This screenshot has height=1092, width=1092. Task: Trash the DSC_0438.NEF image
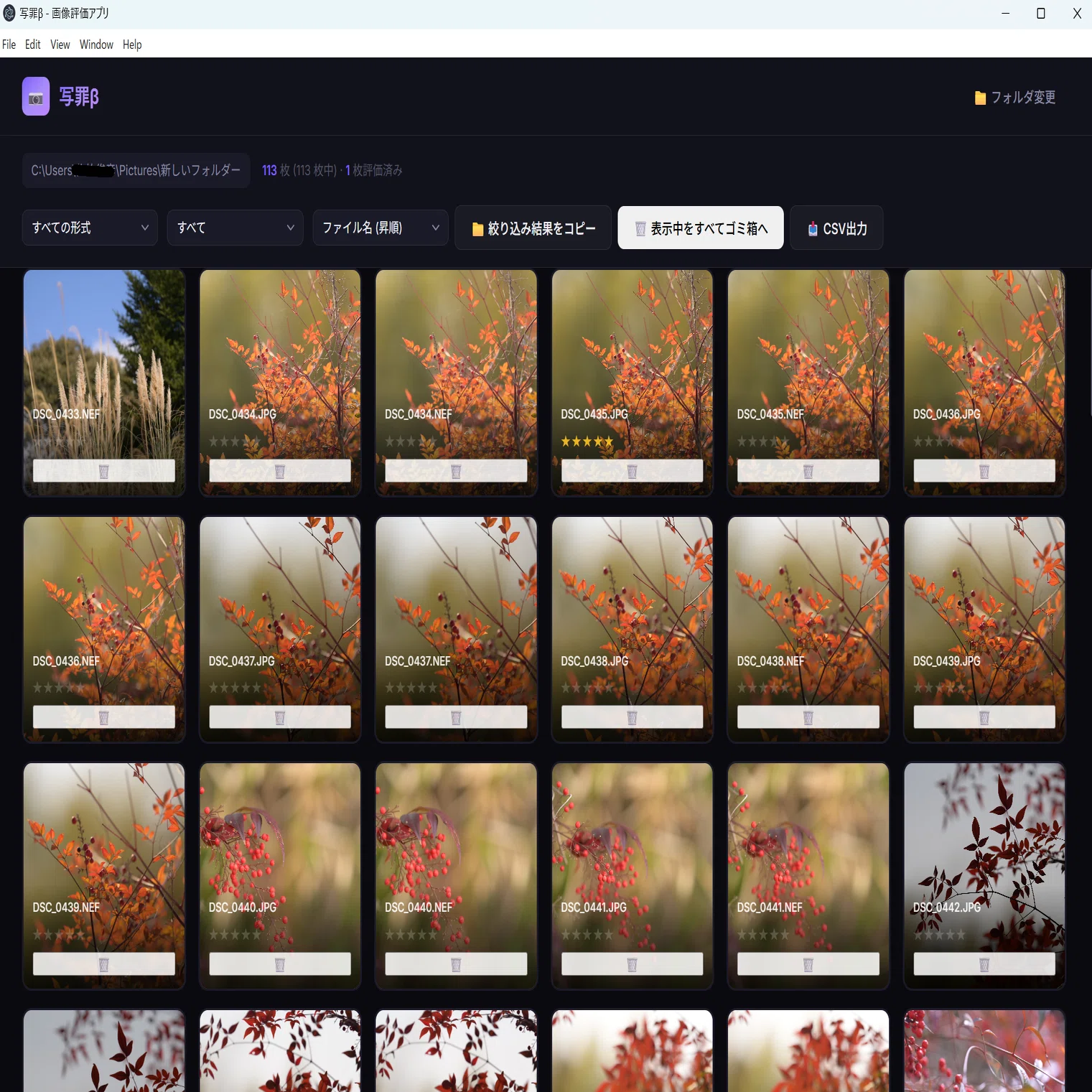pos(808,717)
